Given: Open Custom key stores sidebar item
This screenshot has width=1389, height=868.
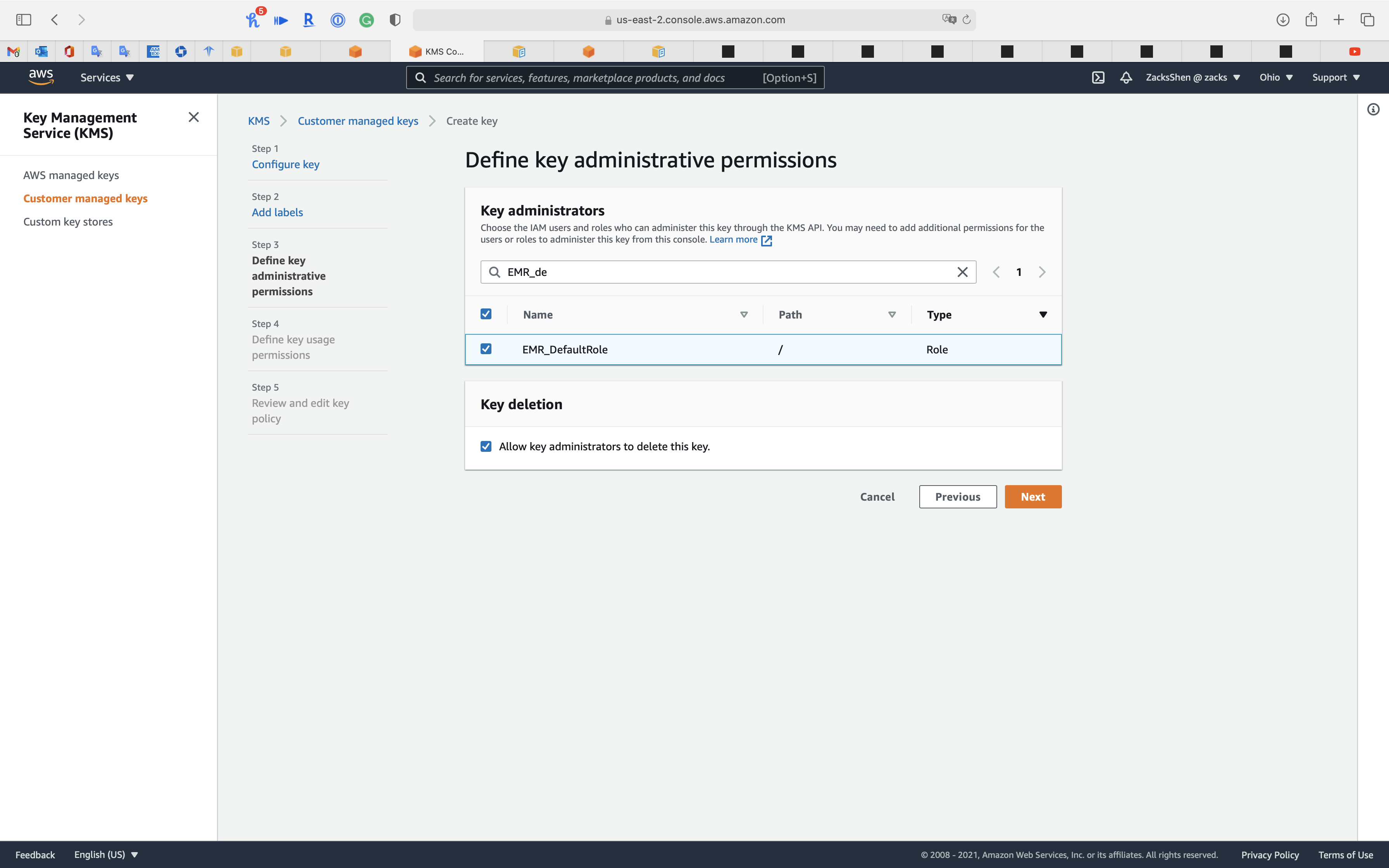Looking at the screenshot, I should tap(68, 222).
